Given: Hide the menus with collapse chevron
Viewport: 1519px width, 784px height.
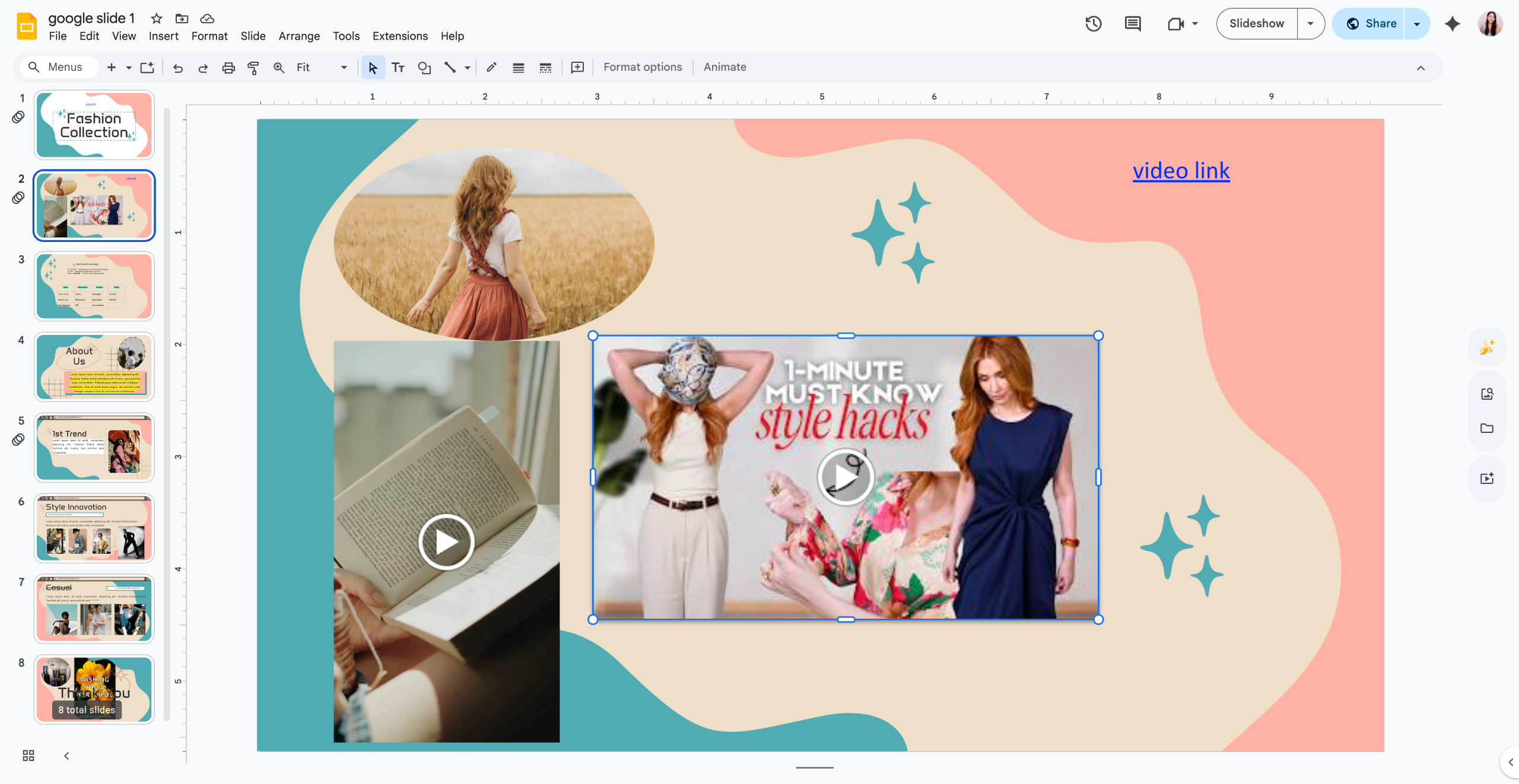Looking at the screenshot, I should (1421, 68).
